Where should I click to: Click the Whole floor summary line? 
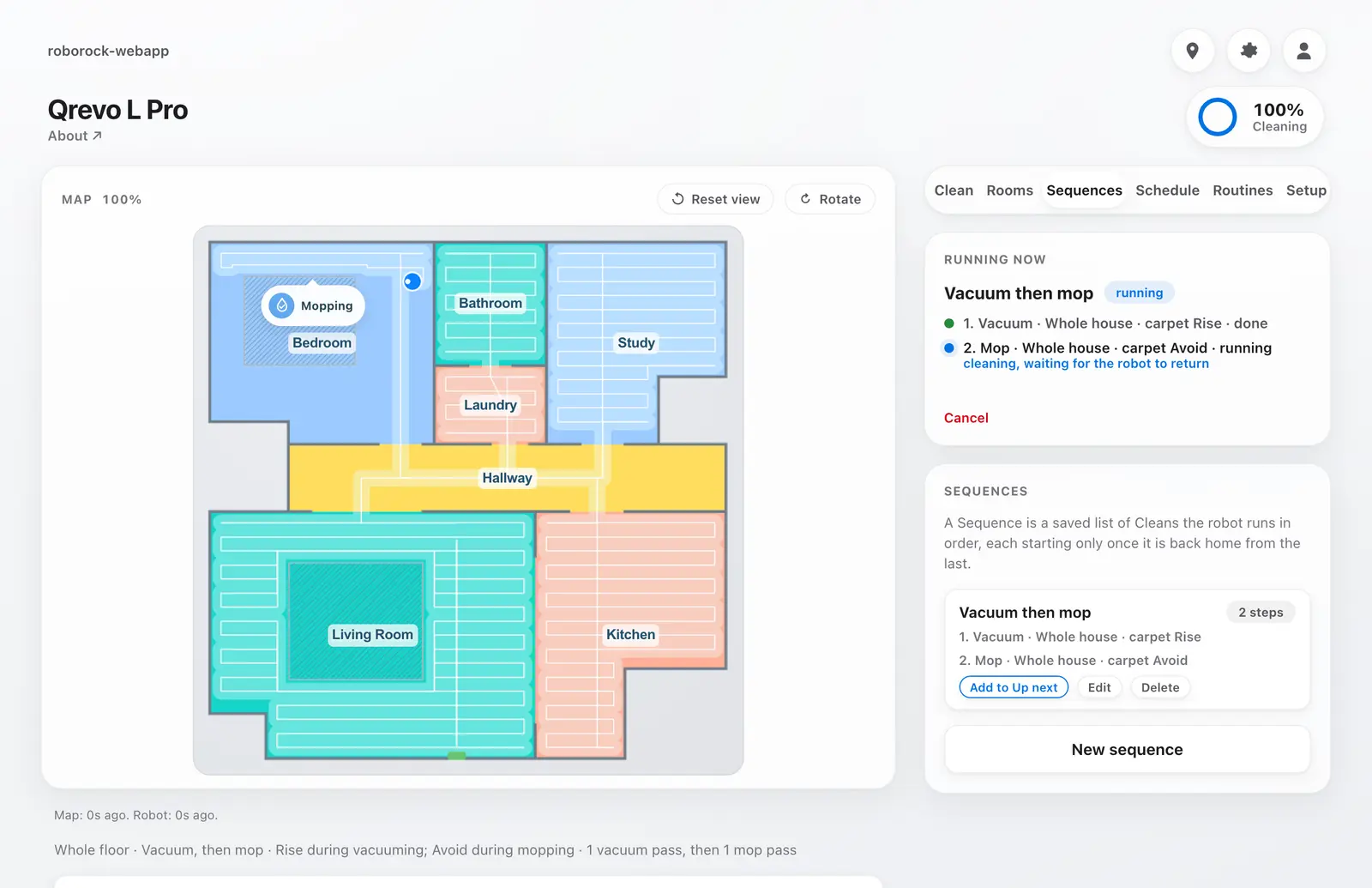(x=425, y=850)
